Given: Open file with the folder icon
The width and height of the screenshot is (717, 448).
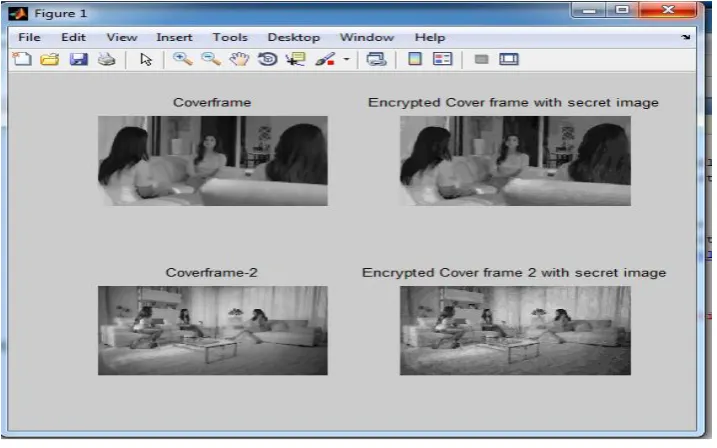Looking at the screenshot, I should click(49, 59).
